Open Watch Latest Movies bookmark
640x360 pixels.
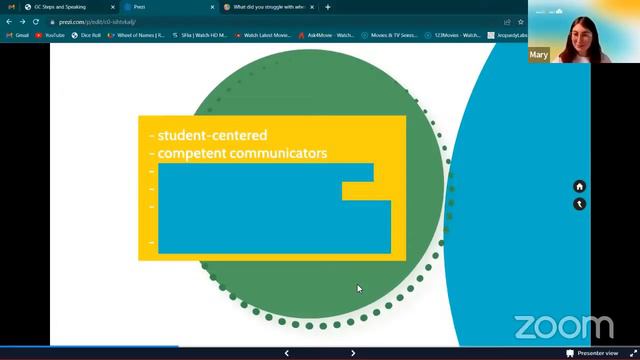point(263,36)
